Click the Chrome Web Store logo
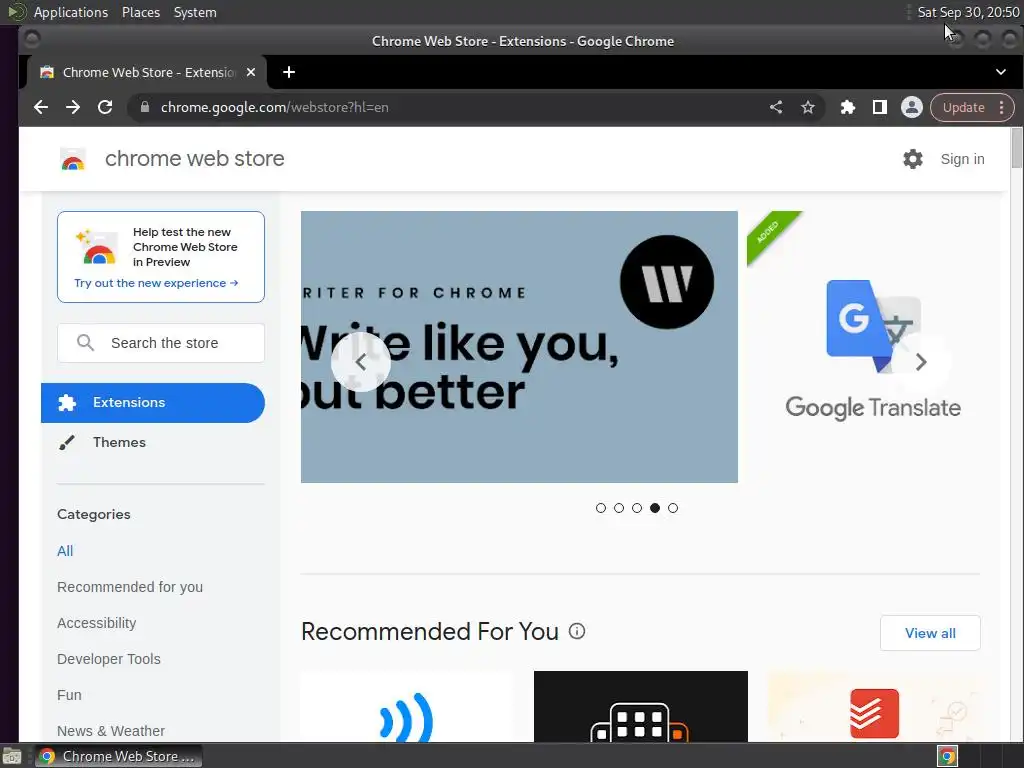 72,159
